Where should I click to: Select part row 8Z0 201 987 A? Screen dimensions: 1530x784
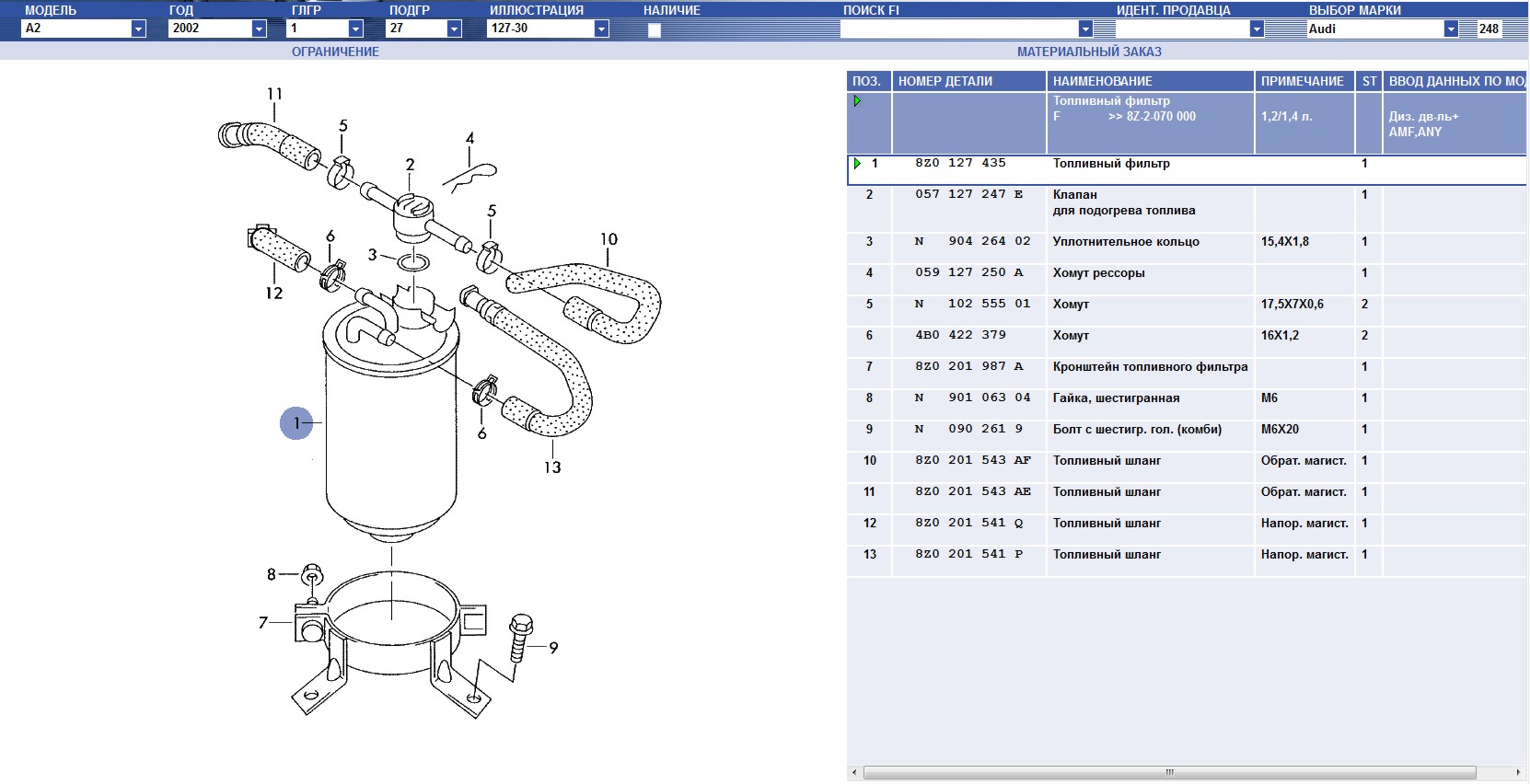coord(968,367)
